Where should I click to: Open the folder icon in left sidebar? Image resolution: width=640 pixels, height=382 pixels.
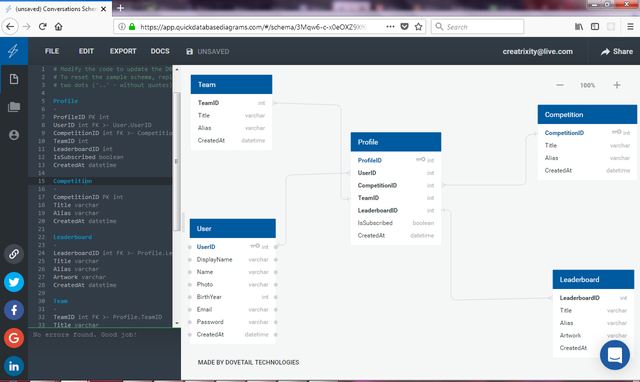14,107
